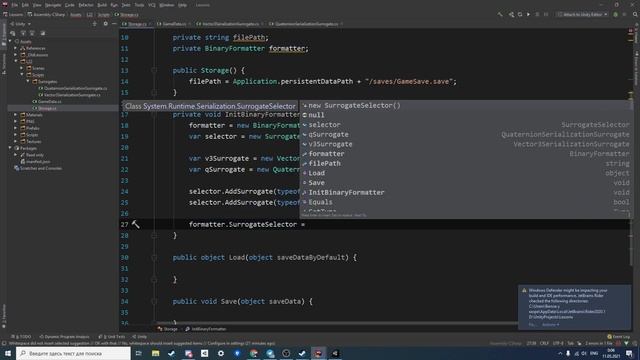Image resolution: width=640 pixels, height=360 pixels.
Task: Open the Refactor menu
Action: [86, 5]
